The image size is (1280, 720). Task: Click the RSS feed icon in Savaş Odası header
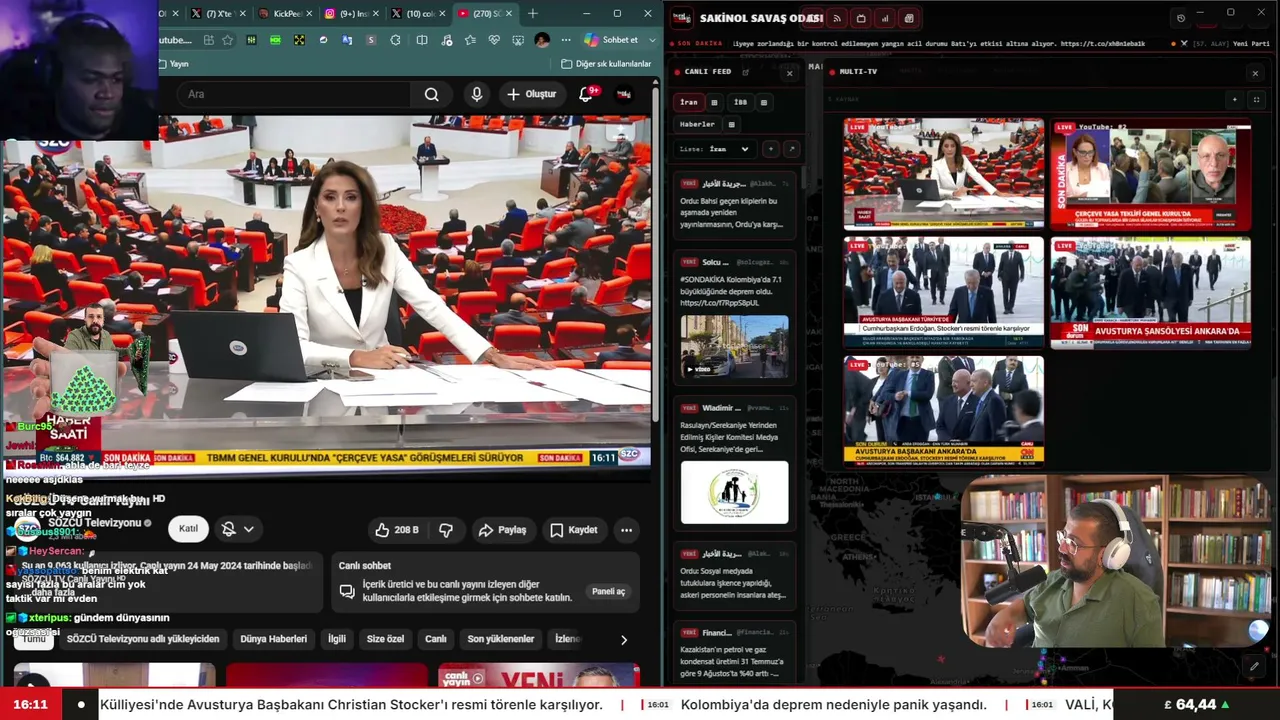[837, 18]
